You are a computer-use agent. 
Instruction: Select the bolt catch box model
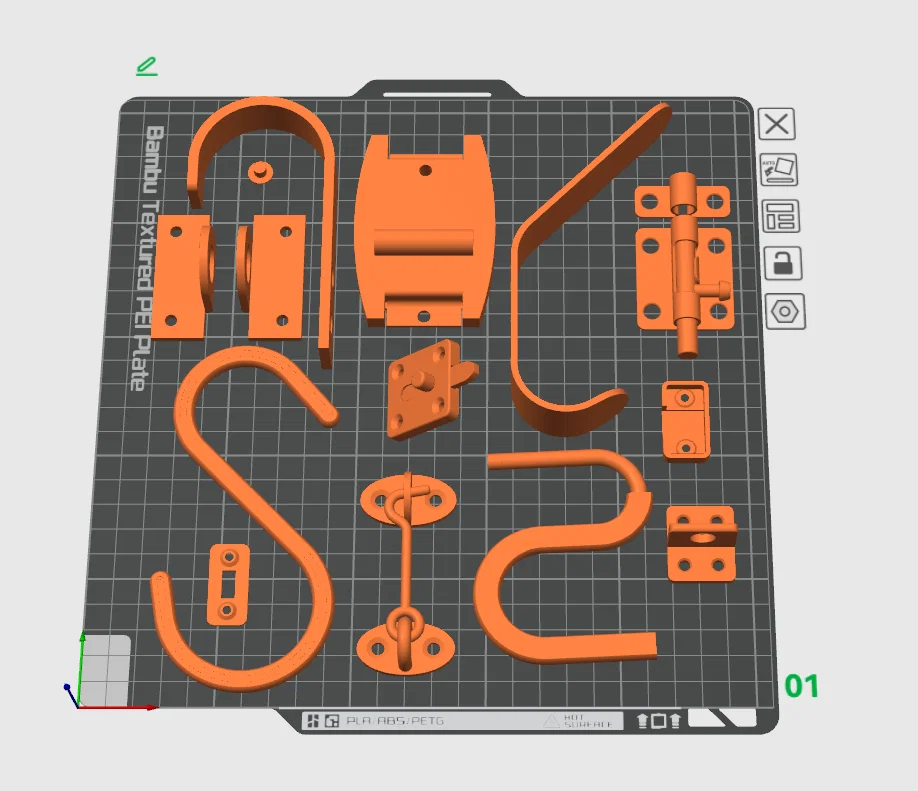tap(686, 422)
